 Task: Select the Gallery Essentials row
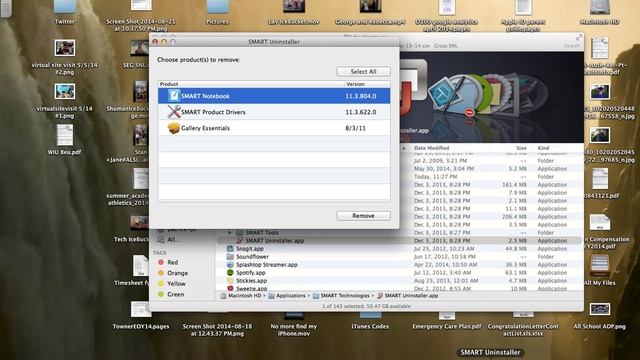pyautogui.click(x=274, y=128)
